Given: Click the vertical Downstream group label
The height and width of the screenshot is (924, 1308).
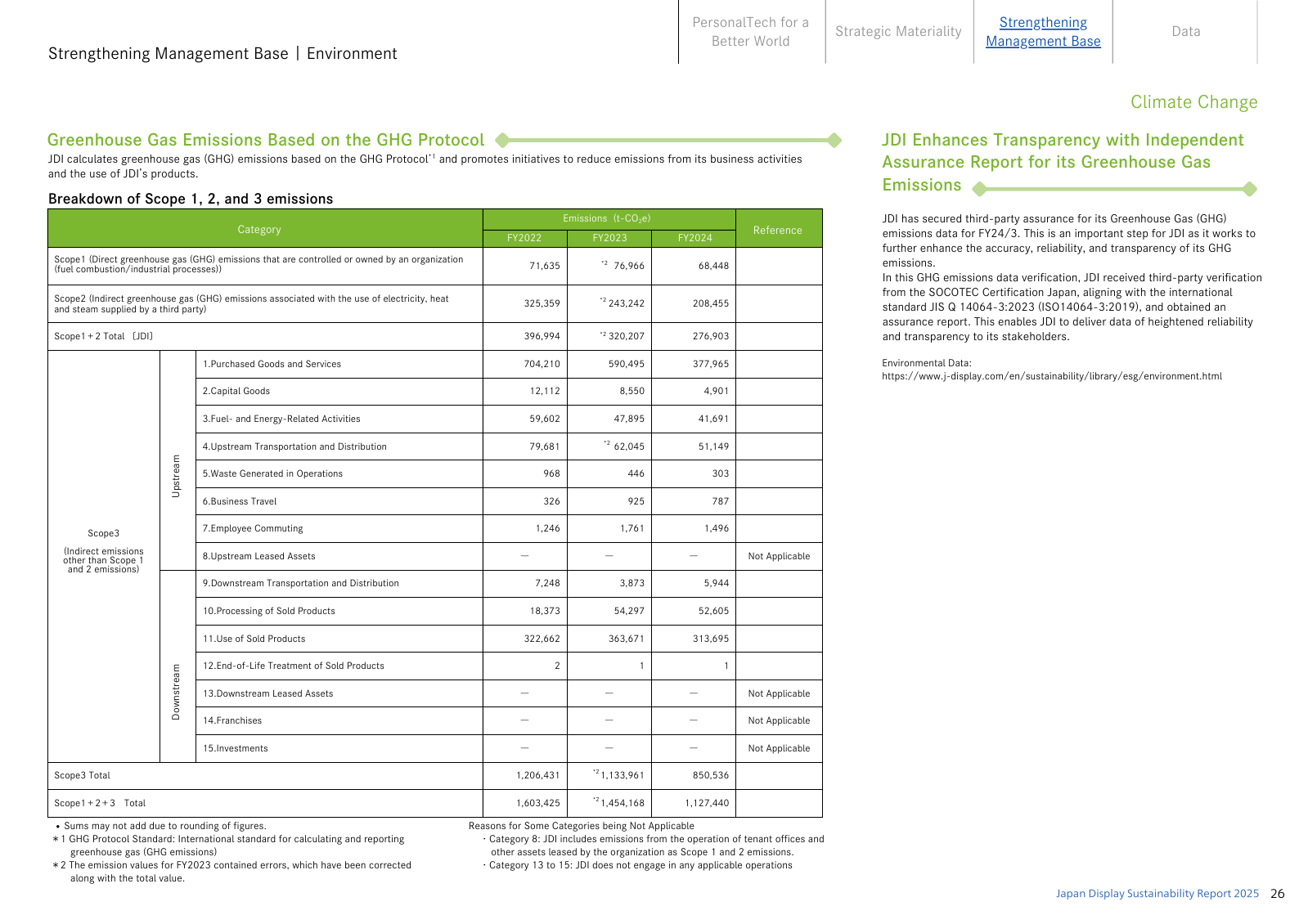Looking at the screenshot, I should click(176, 692).
